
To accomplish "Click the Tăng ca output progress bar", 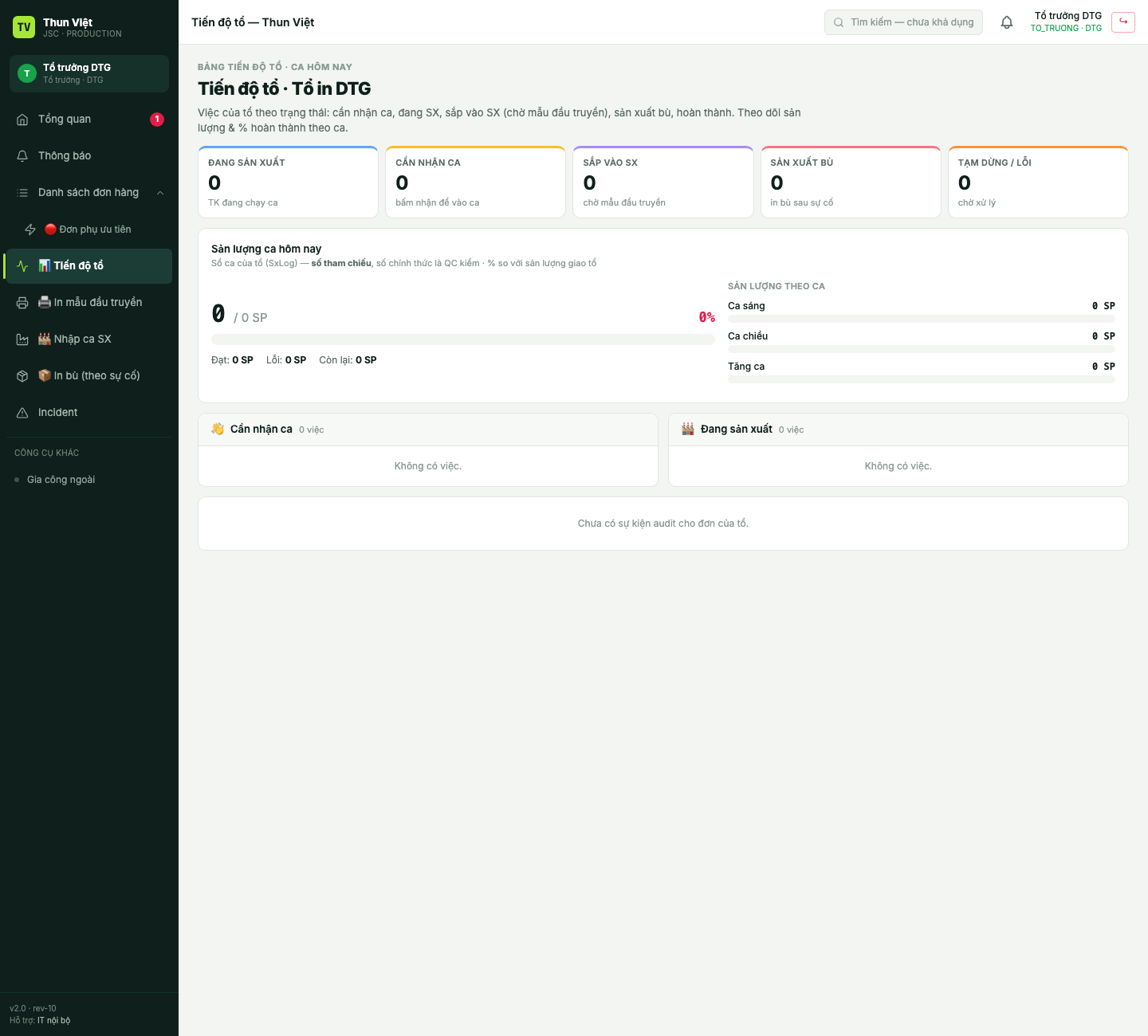I will [922, 379].
